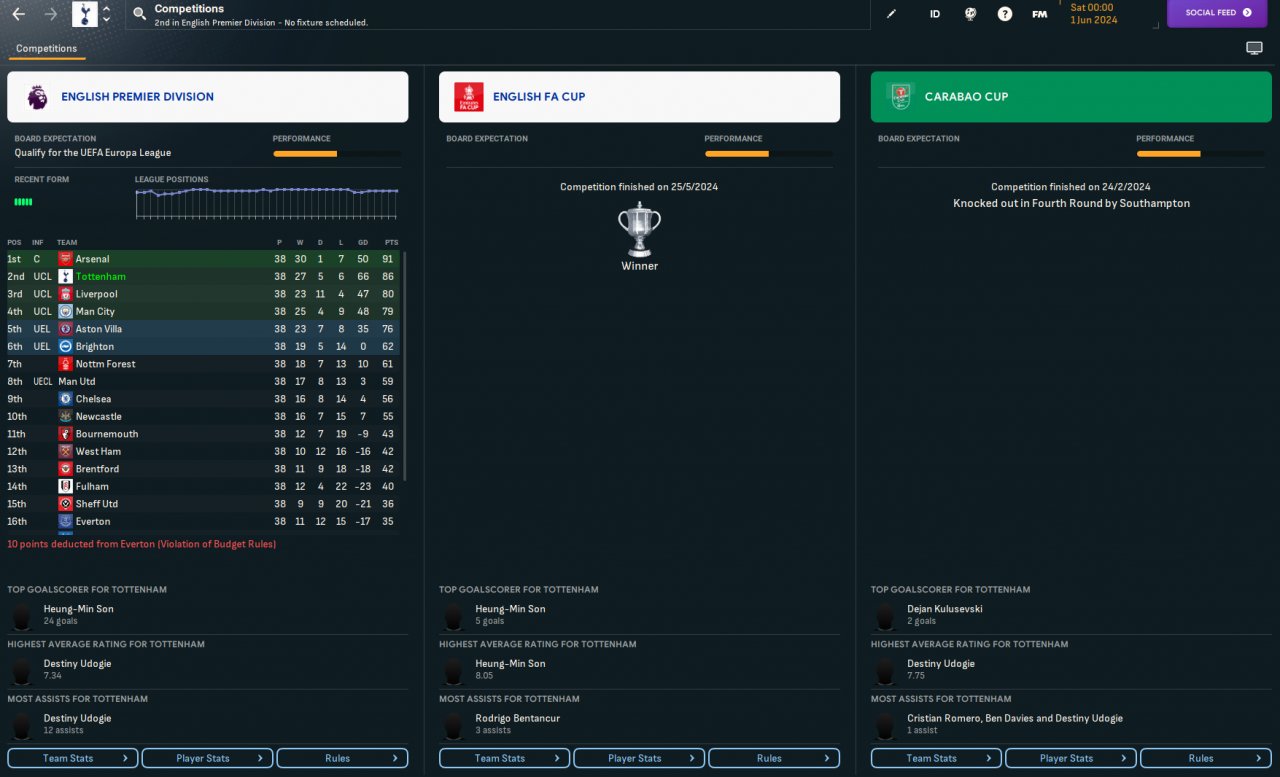
Task: Click the Nottm Forest badge in table
Action: [x=65, y=364]
